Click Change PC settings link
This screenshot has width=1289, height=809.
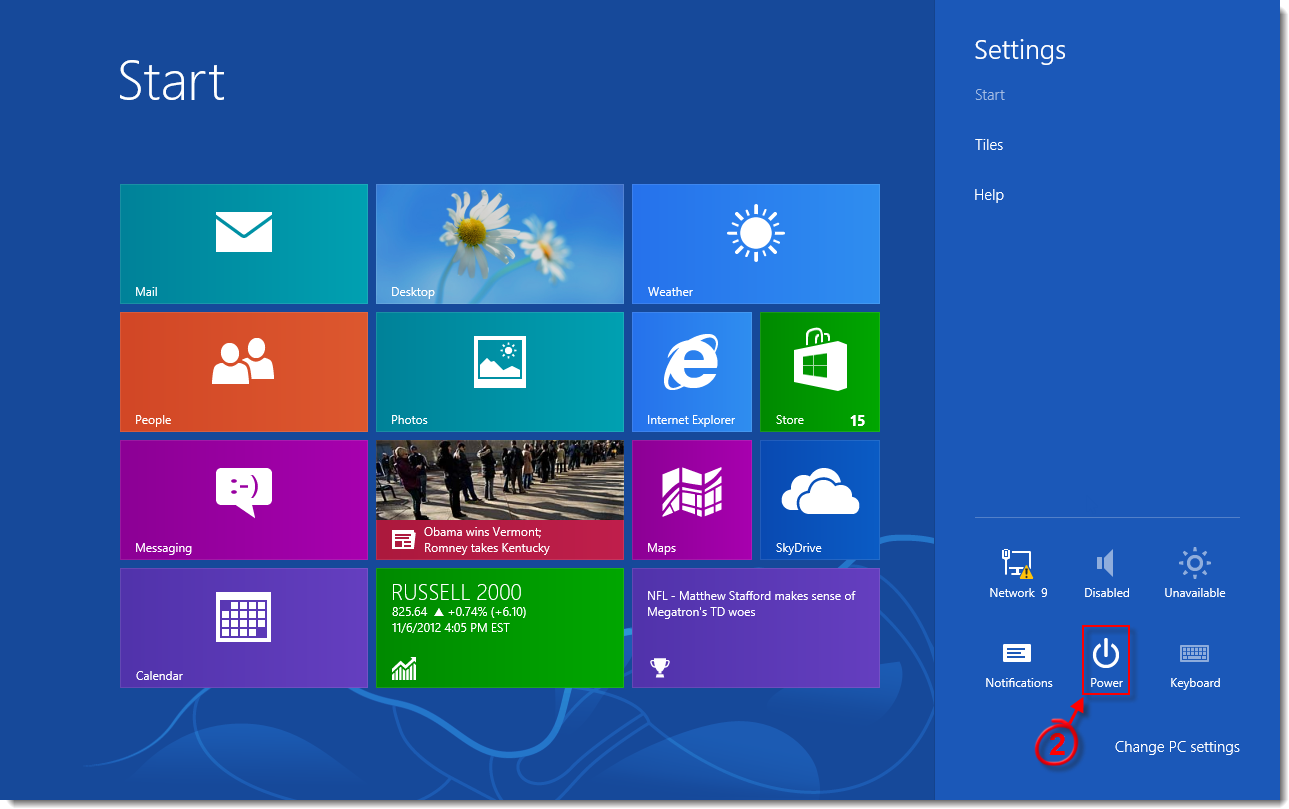tap(1177, 747)
